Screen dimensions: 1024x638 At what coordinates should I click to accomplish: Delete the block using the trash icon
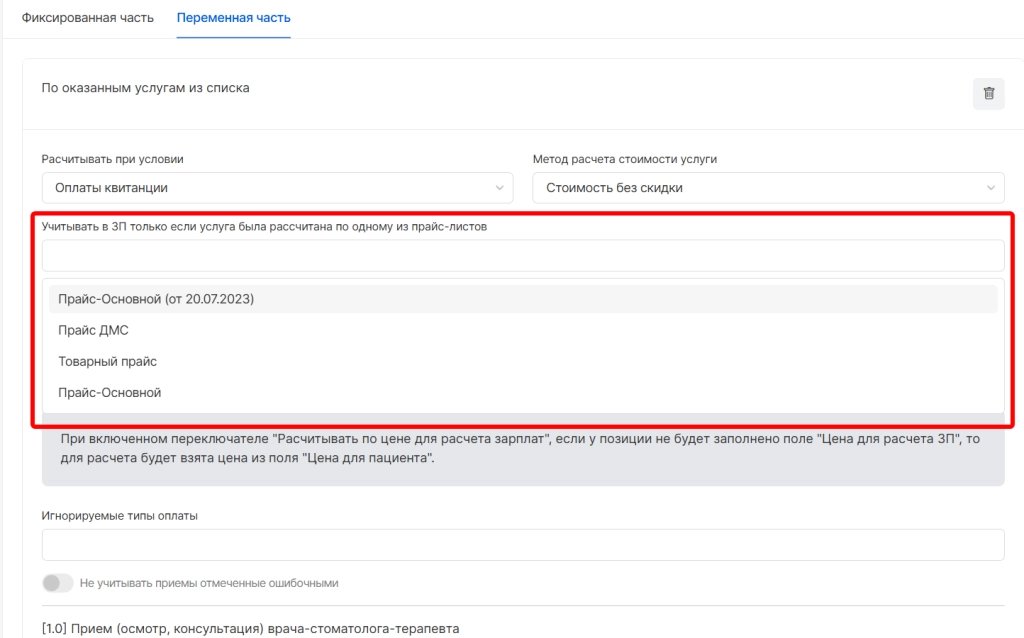988,93
